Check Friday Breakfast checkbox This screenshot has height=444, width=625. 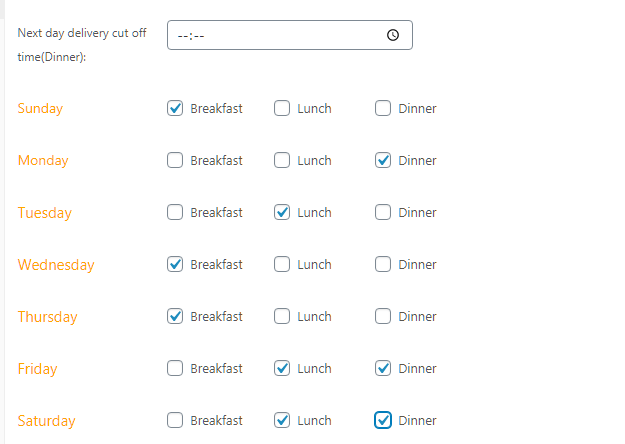pos(175,368)
